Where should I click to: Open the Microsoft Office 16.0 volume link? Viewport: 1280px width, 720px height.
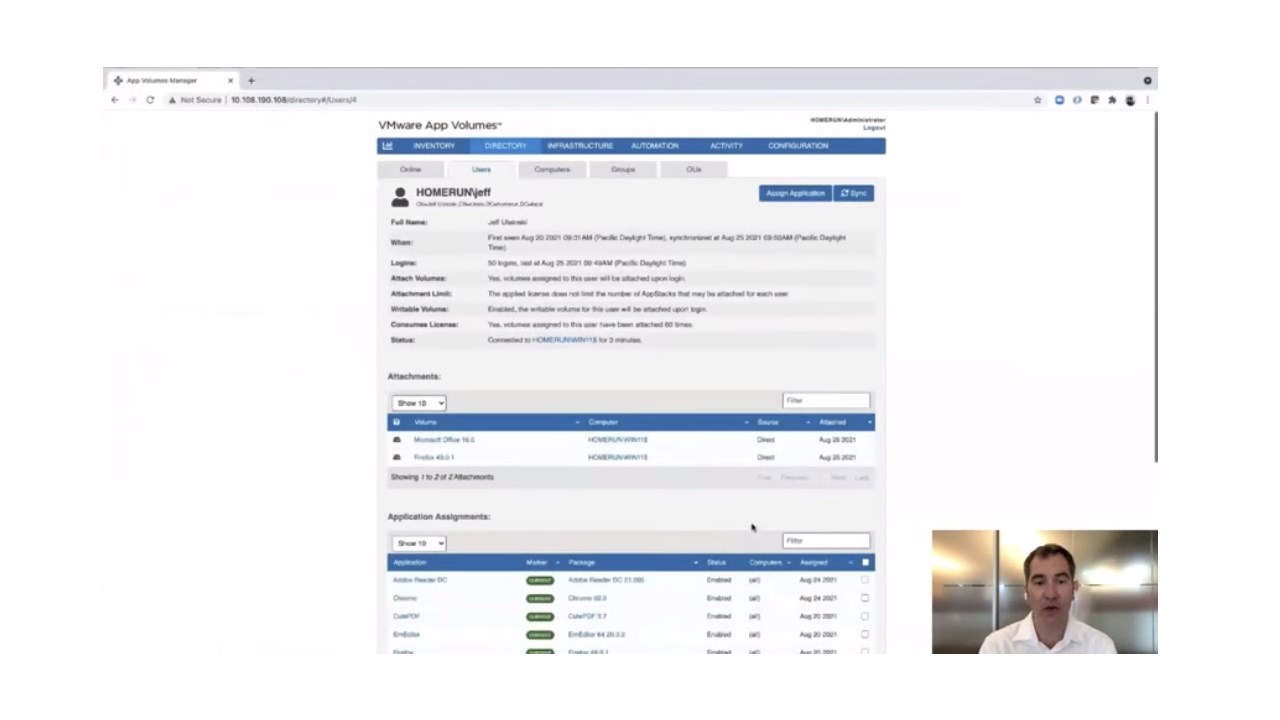click(444, 440)
